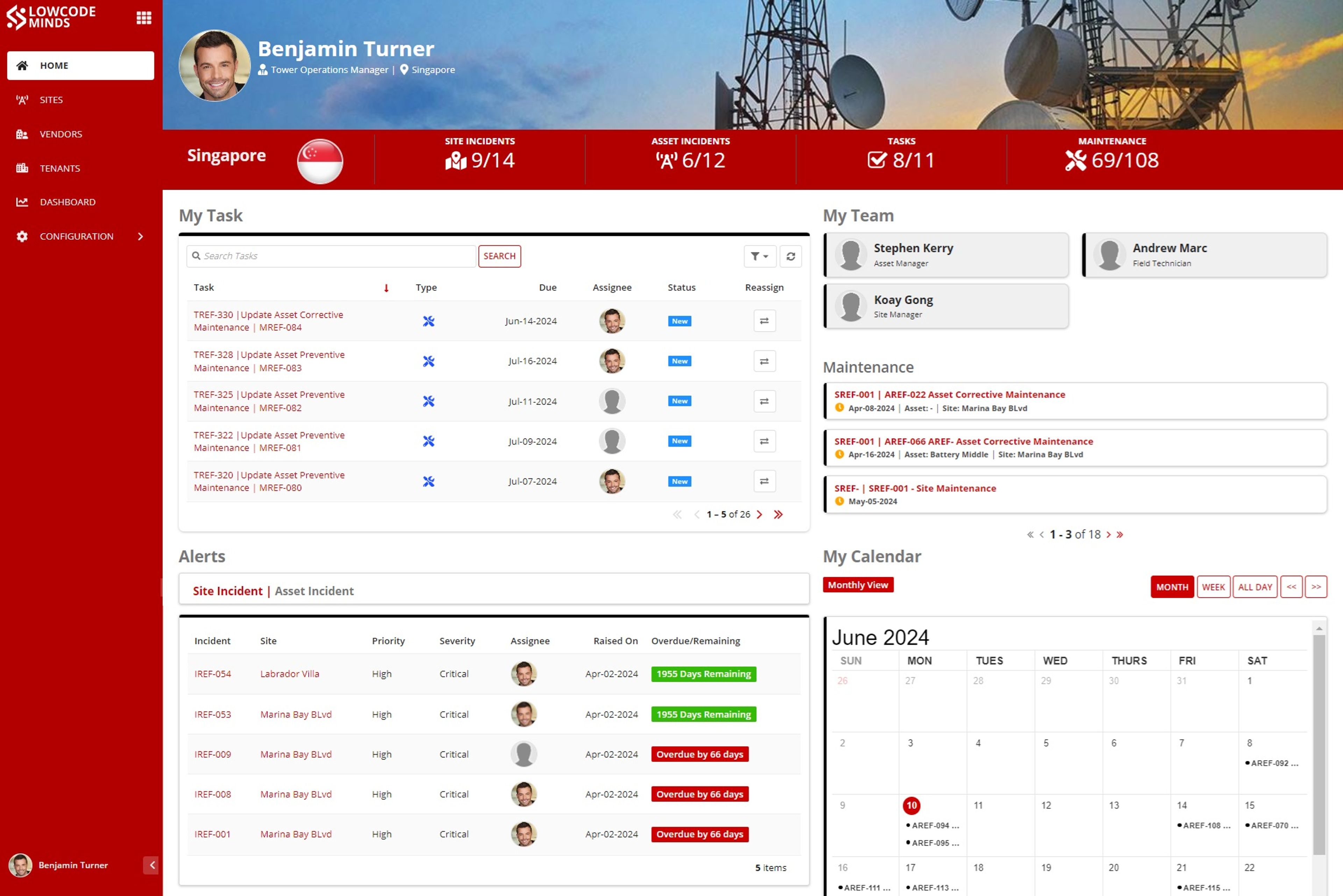
Task: Open AREF-108 event on June 14
Action: [x=1204, y=826]
